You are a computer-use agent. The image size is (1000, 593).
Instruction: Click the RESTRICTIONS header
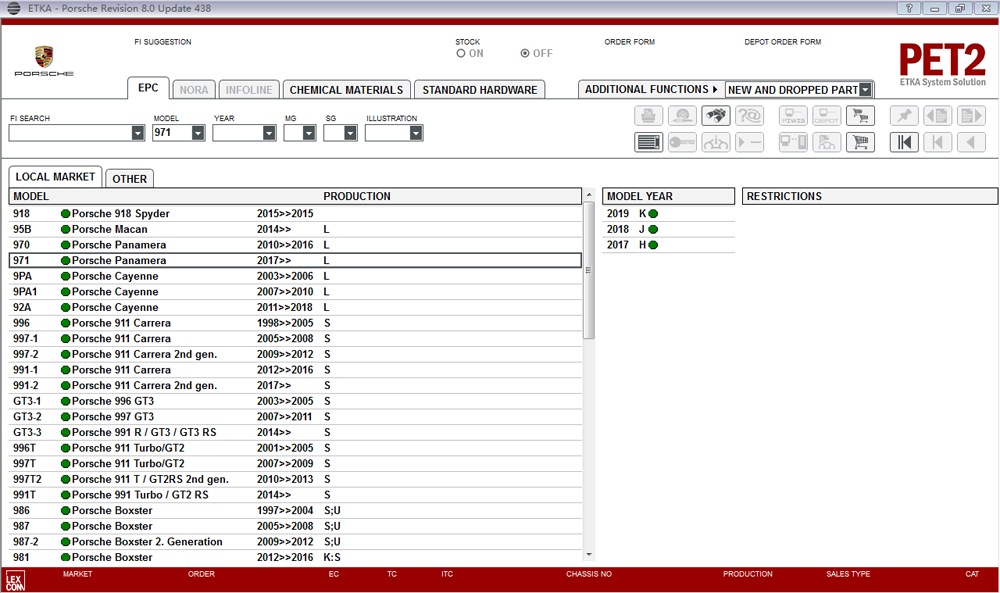870,196
